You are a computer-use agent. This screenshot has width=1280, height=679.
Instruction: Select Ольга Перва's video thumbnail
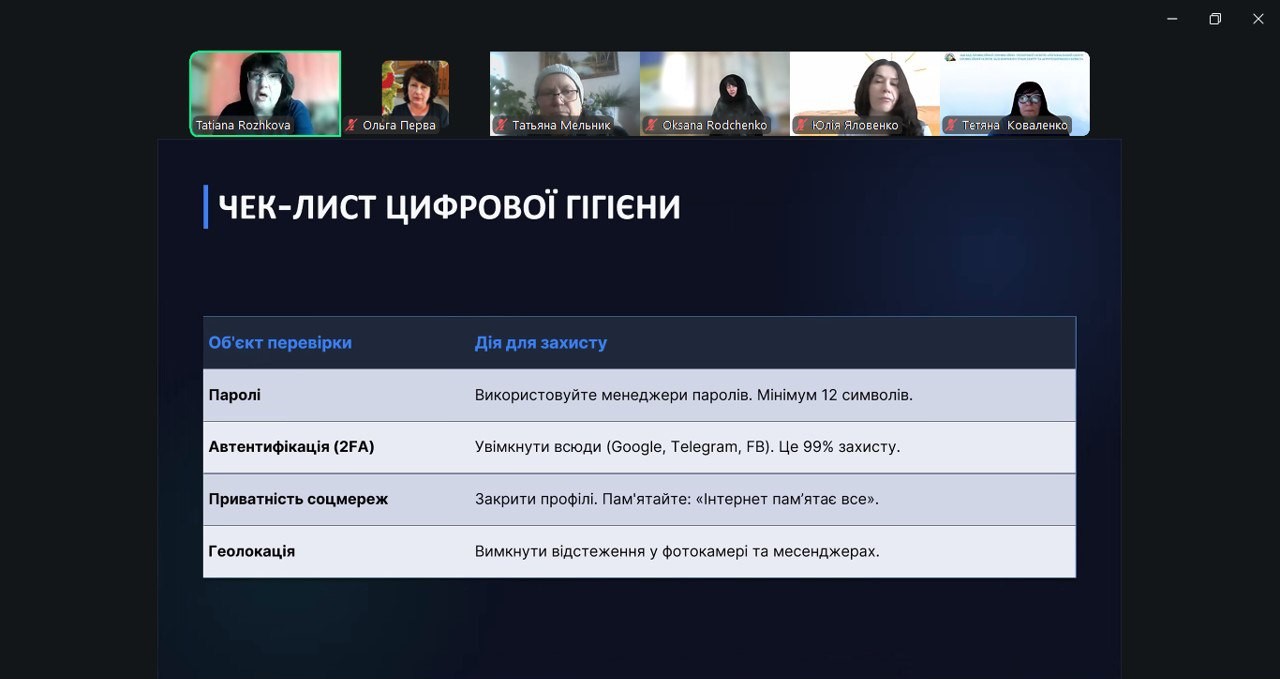coord(415,88)
